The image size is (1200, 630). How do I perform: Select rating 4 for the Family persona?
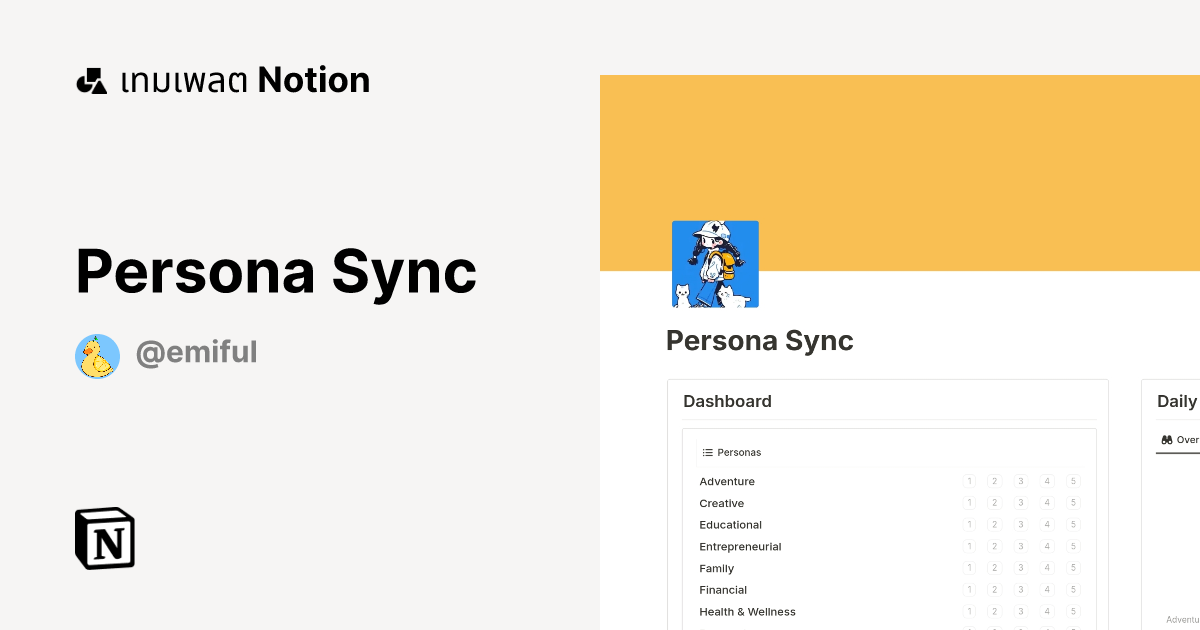pos(1047,568)
